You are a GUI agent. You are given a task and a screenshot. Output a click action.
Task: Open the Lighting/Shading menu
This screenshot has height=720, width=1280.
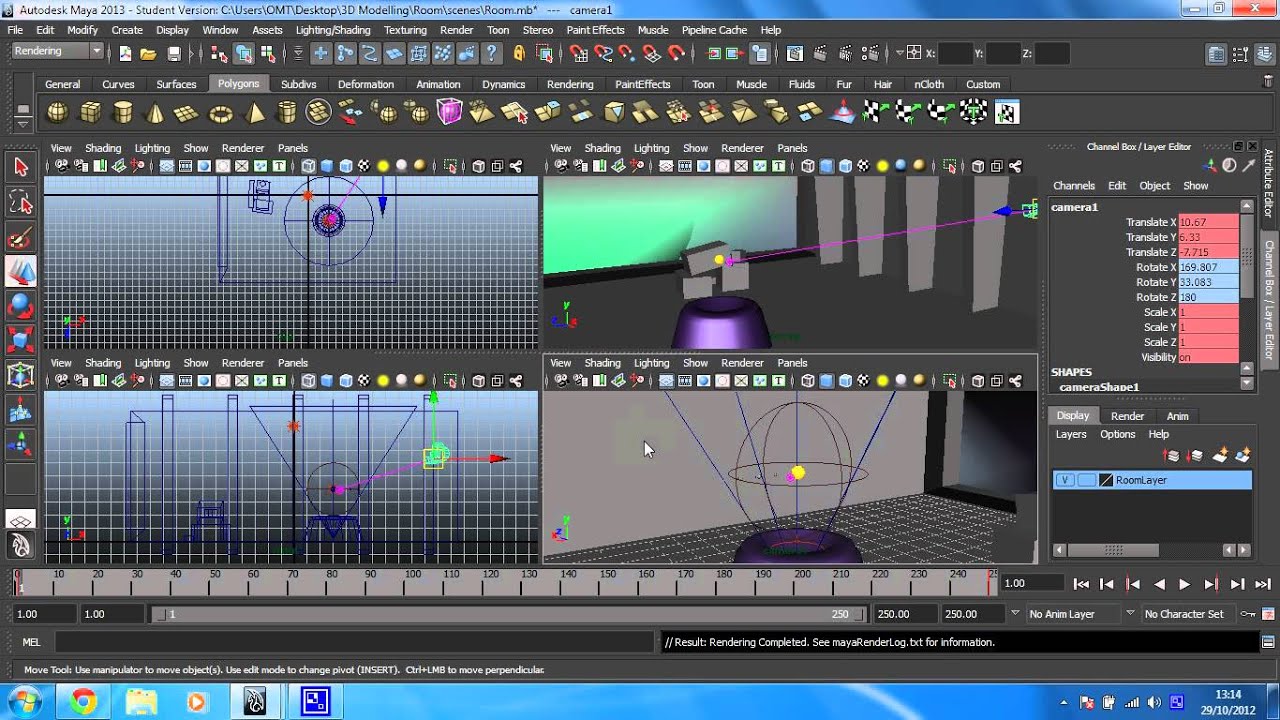333,30
